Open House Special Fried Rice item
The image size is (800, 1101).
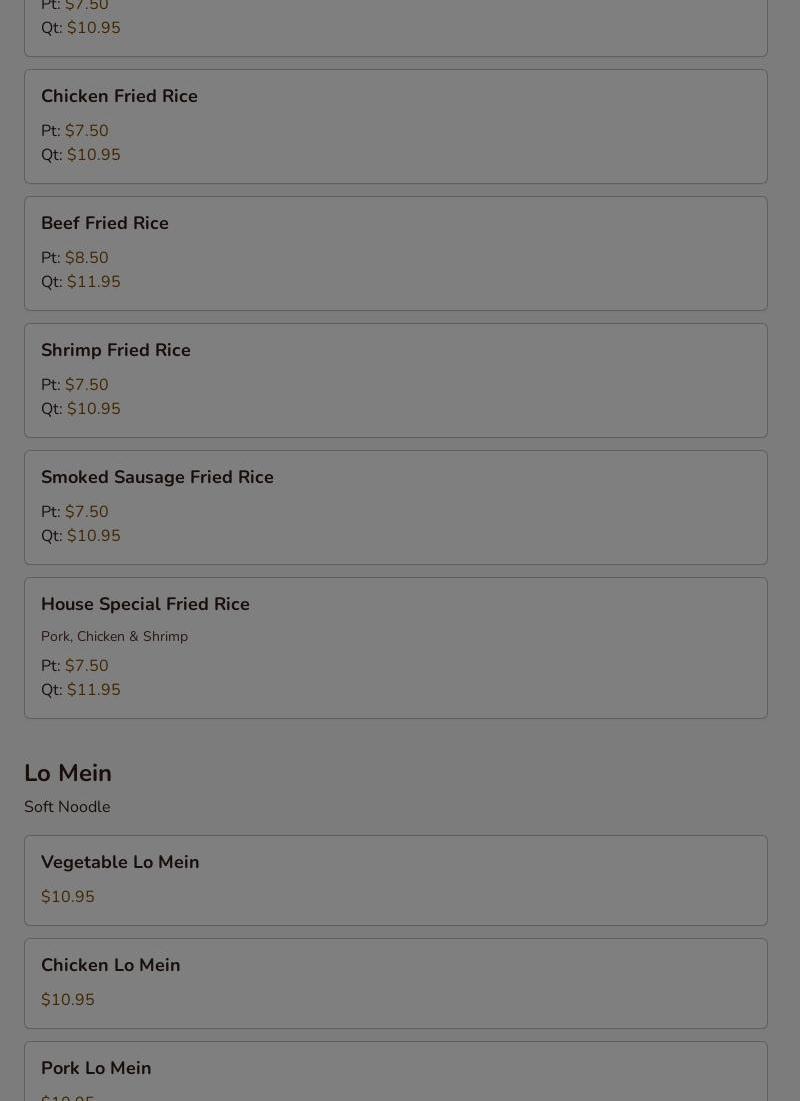[395, 648]
